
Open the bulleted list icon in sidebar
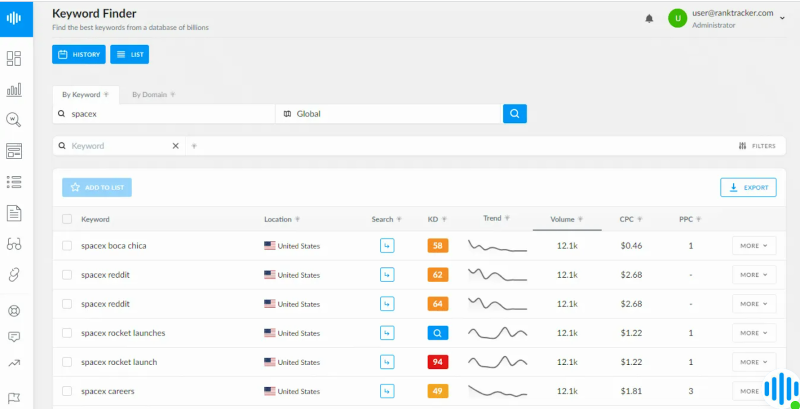click(x=14, y=182)
